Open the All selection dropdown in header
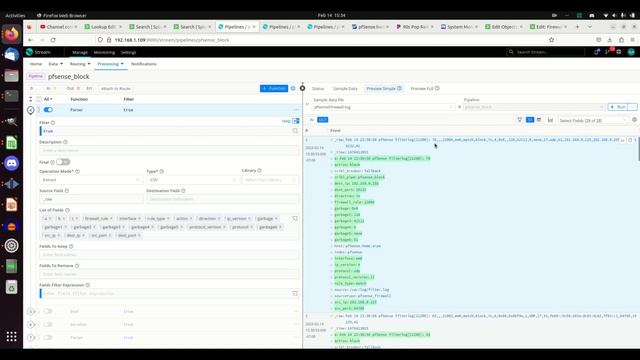Screen dimensions: 640x360 [x=48, y=99]
